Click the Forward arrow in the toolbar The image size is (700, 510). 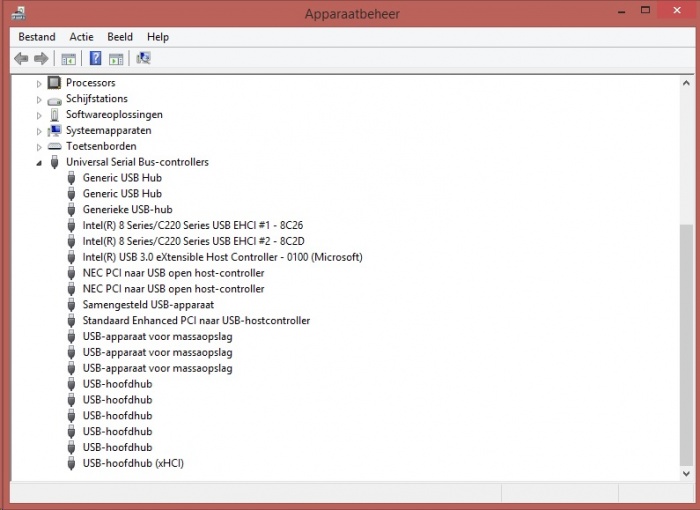(41, 59)
